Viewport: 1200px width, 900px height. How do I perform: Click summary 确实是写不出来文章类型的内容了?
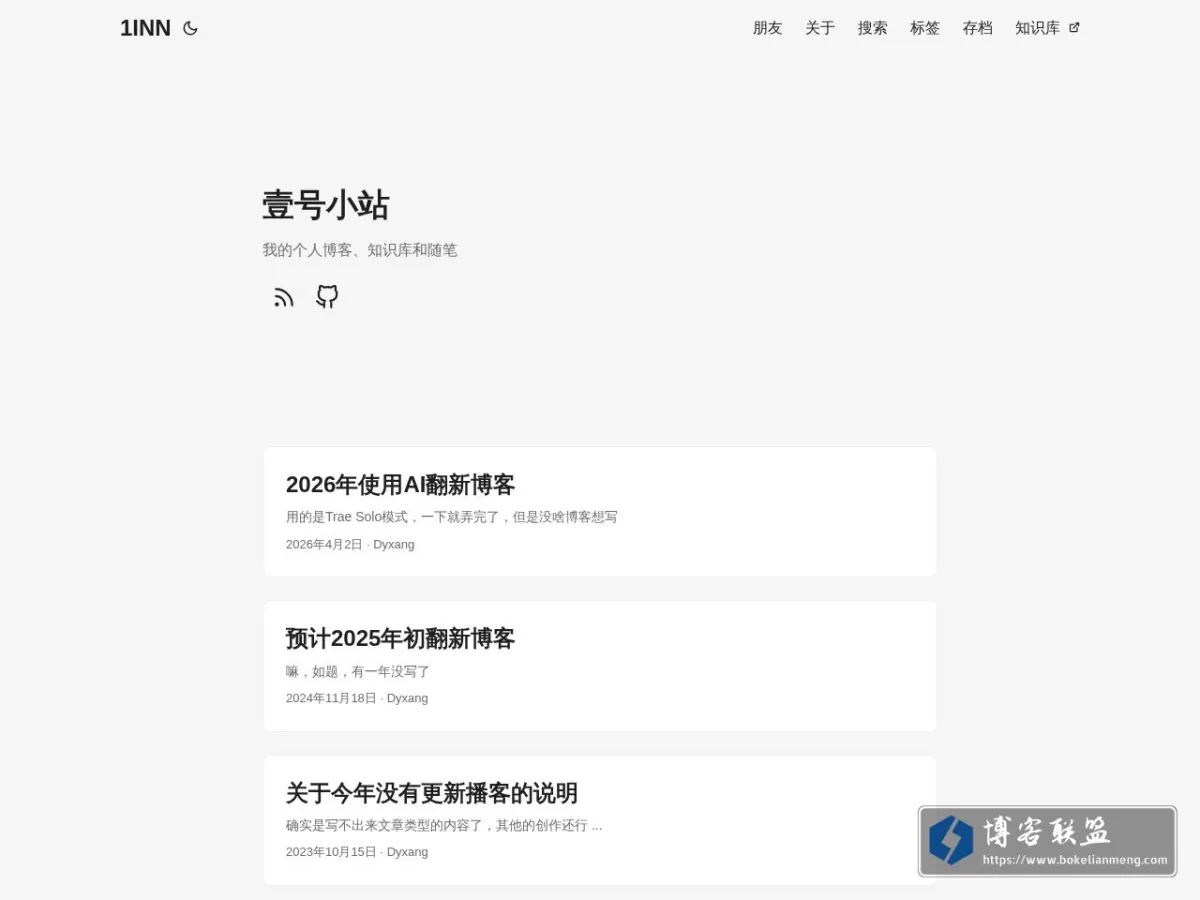pyautogui.click(x=444, y=825)
